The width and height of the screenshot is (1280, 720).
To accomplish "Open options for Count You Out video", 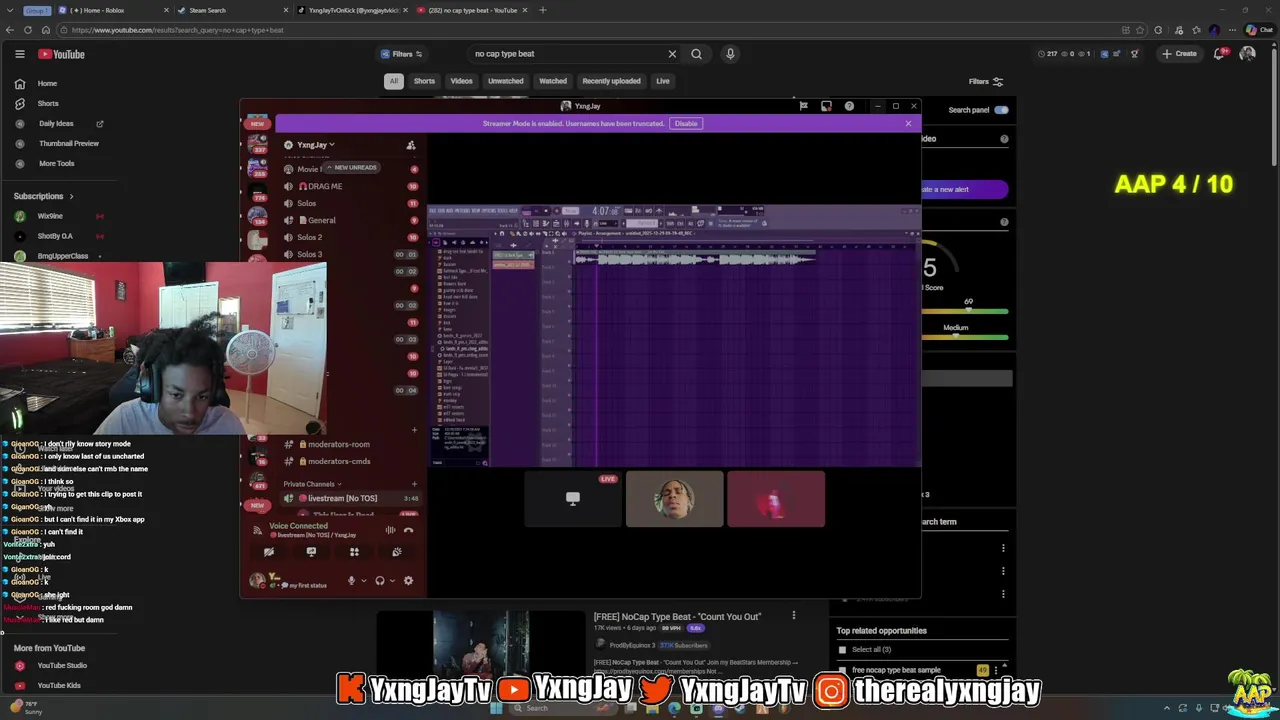I will [x=794, y=616].
